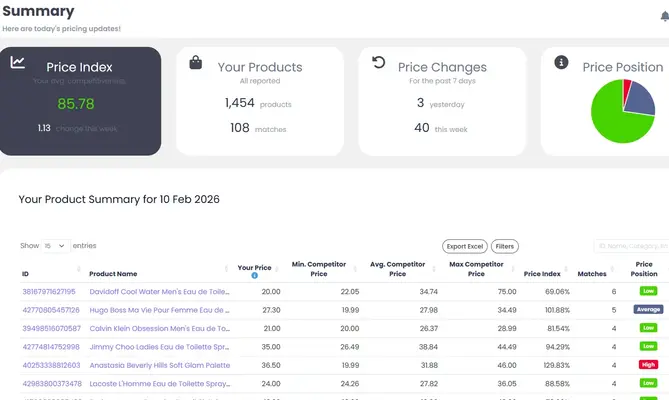Click the red slice of pie chart
This screenshot has width=669, height=400.
click(626, 90)
